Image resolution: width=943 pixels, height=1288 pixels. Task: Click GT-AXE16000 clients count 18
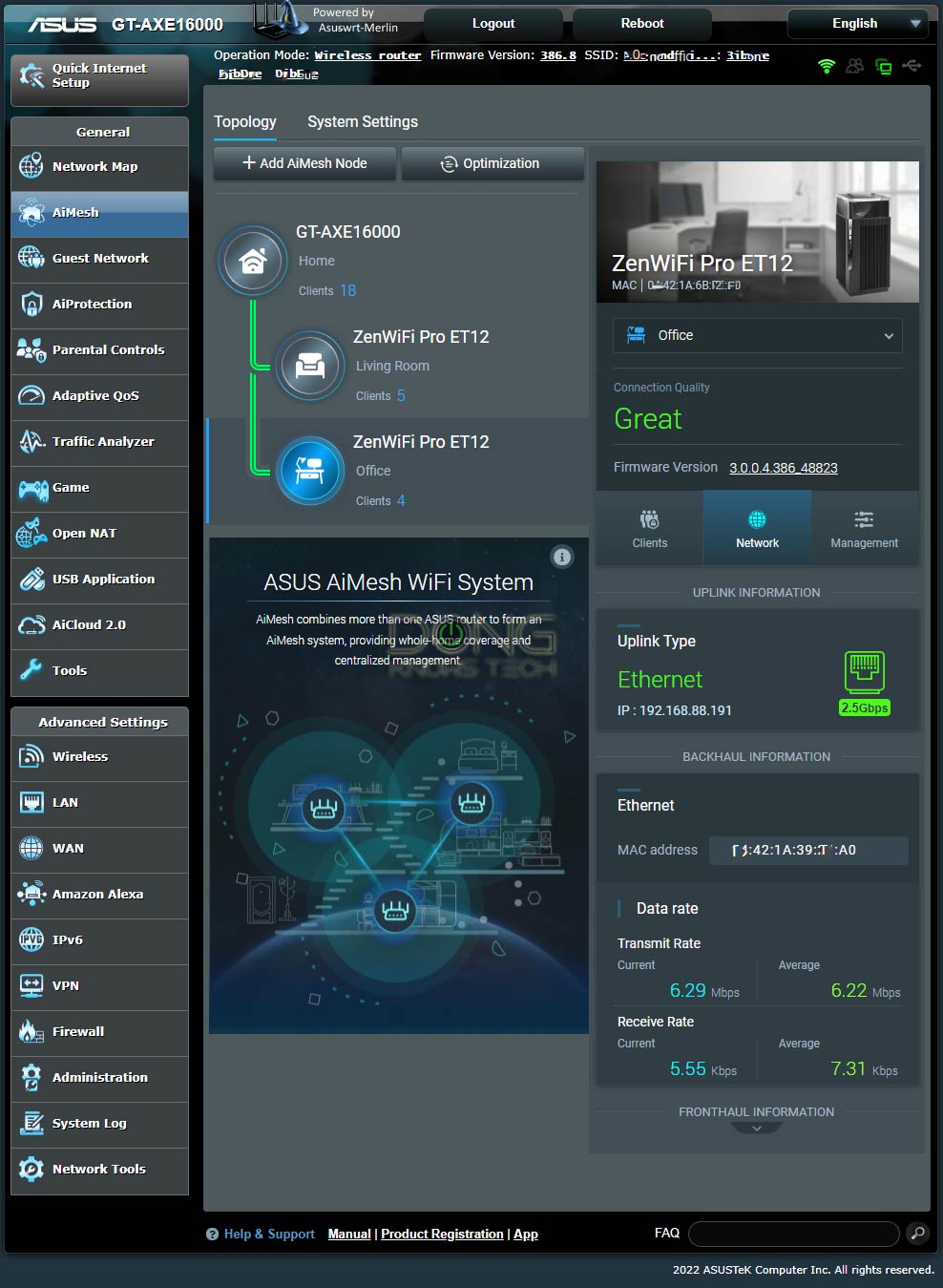[347, 290]
